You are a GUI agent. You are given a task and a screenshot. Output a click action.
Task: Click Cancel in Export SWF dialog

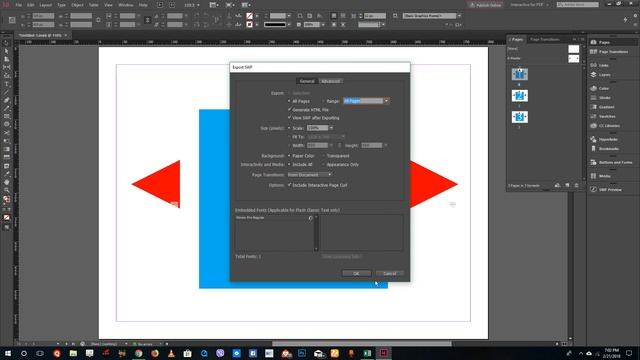click(x=390, y=273)
